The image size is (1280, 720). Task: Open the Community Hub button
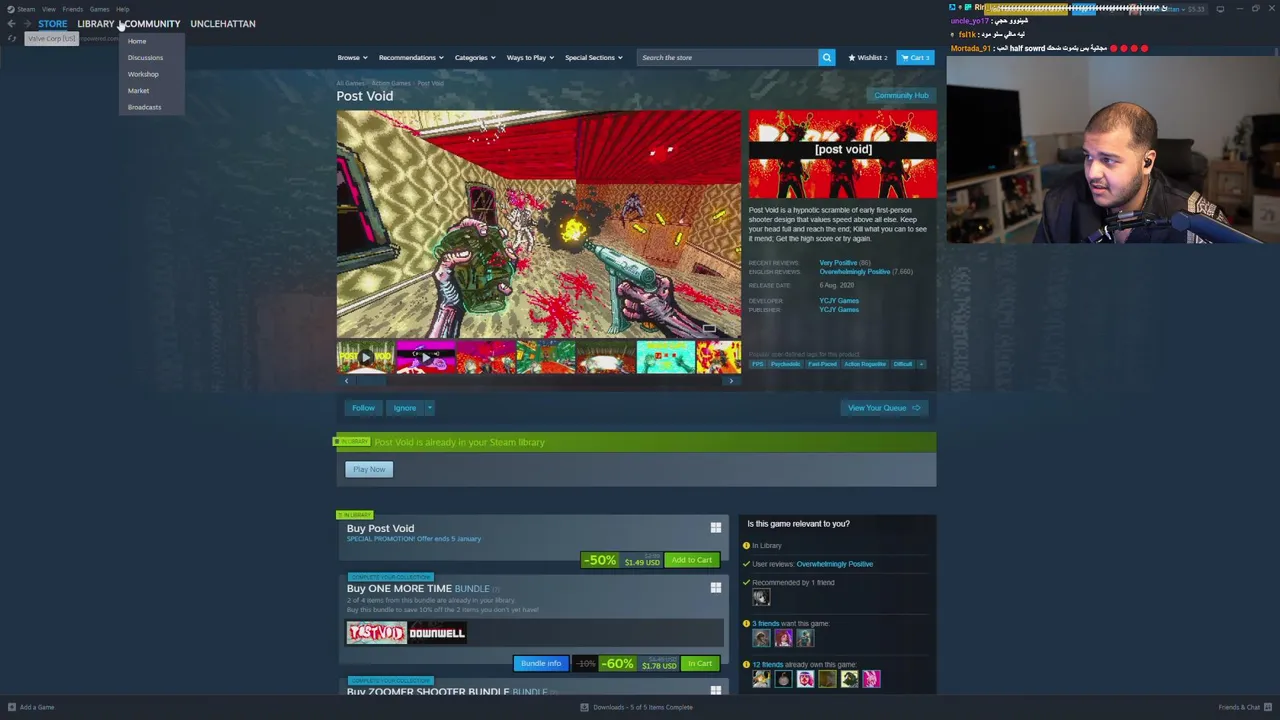(x=901, y=95)
